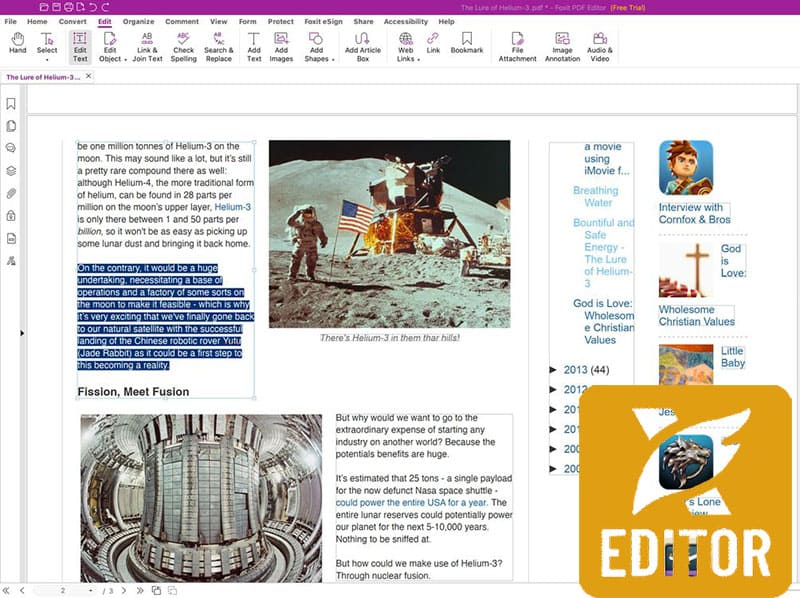
Task: Click Add Article Box
Action: (x=363, y=47)
